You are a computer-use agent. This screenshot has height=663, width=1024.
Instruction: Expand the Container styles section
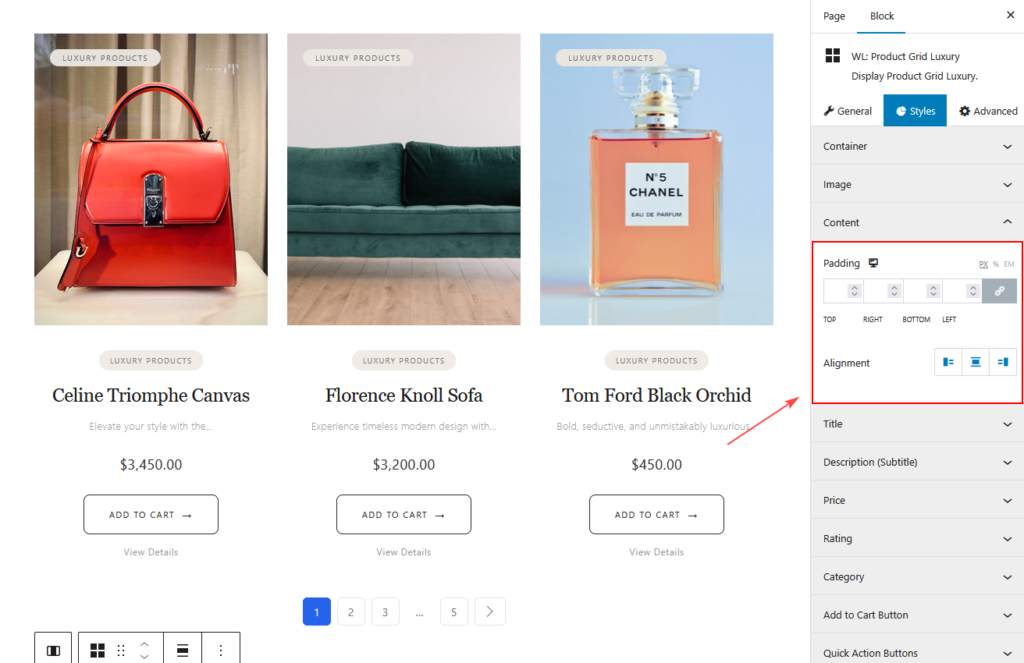[916, 146]
